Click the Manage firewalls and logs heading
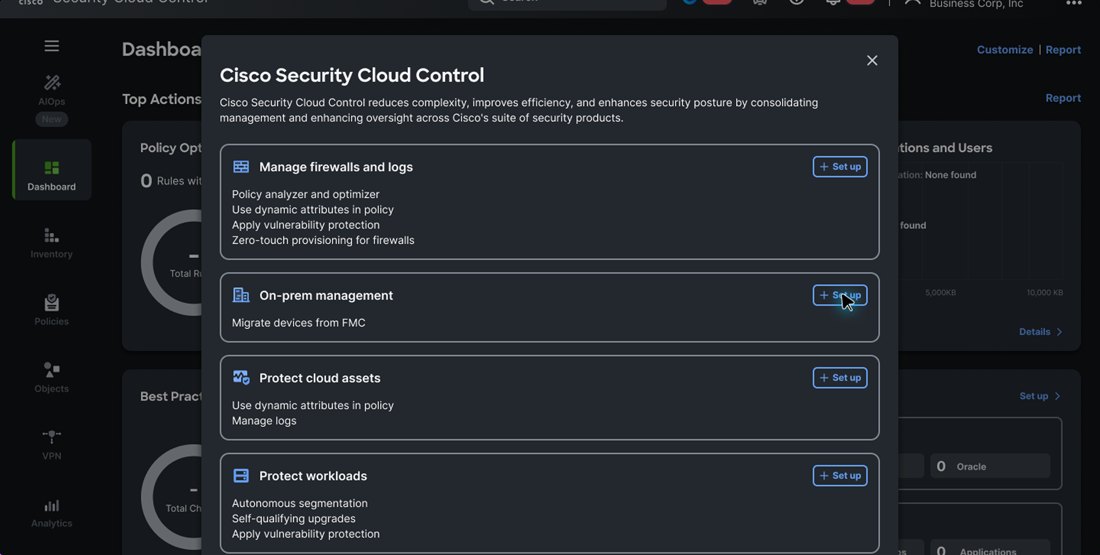 pos(336,167)
